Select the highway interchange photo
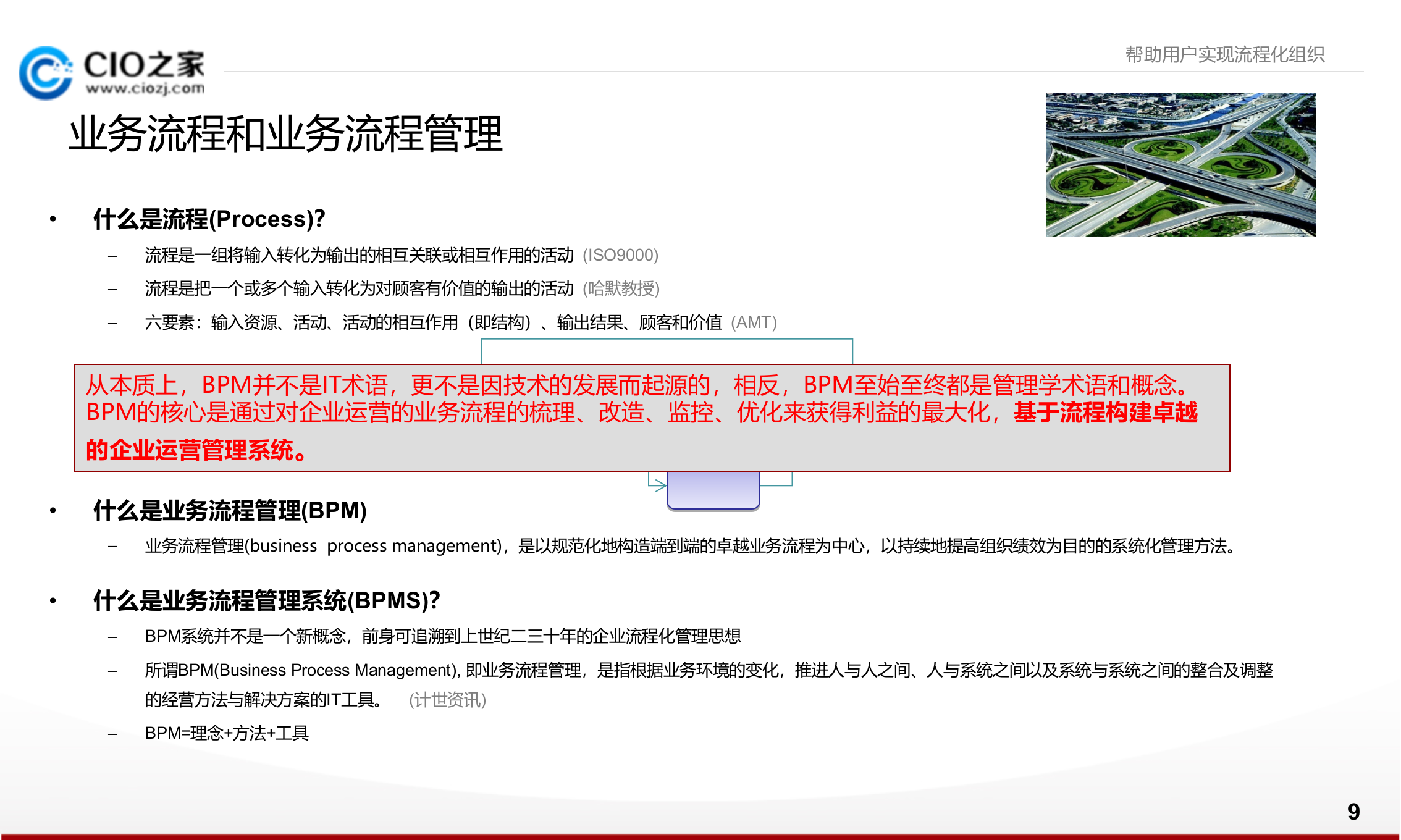 1183,164
